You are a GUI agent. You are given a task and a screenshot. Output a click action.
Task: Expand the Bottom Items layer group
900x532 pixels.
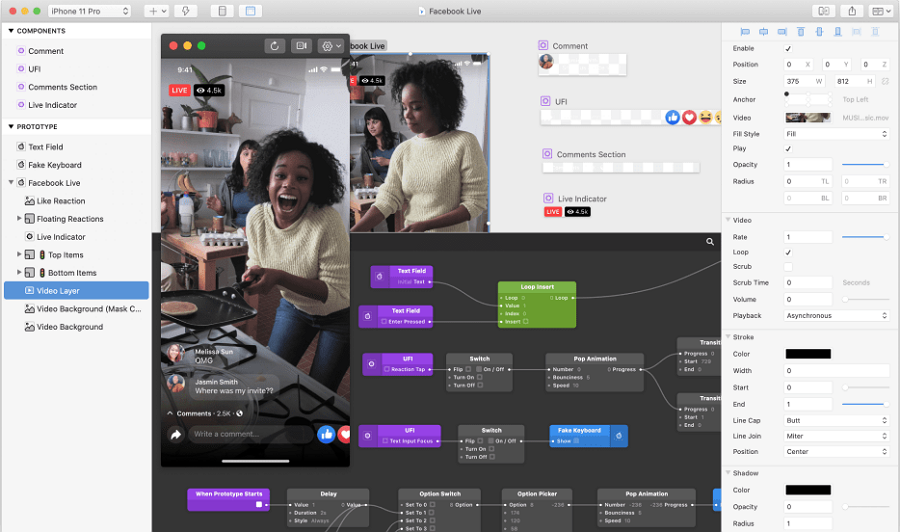point(19,273)
